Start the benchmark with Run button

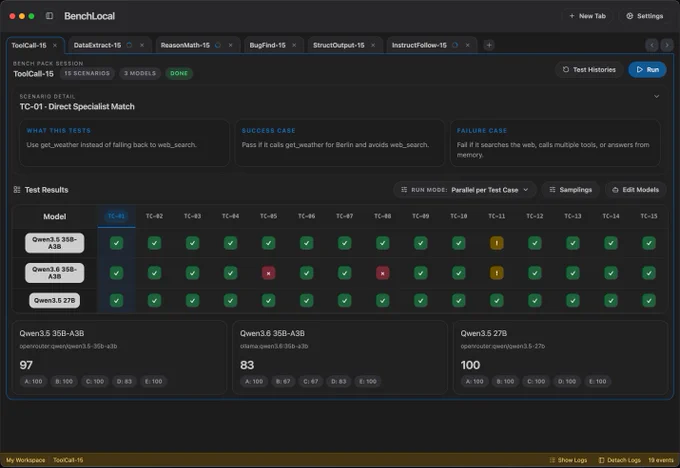[647, 69]
